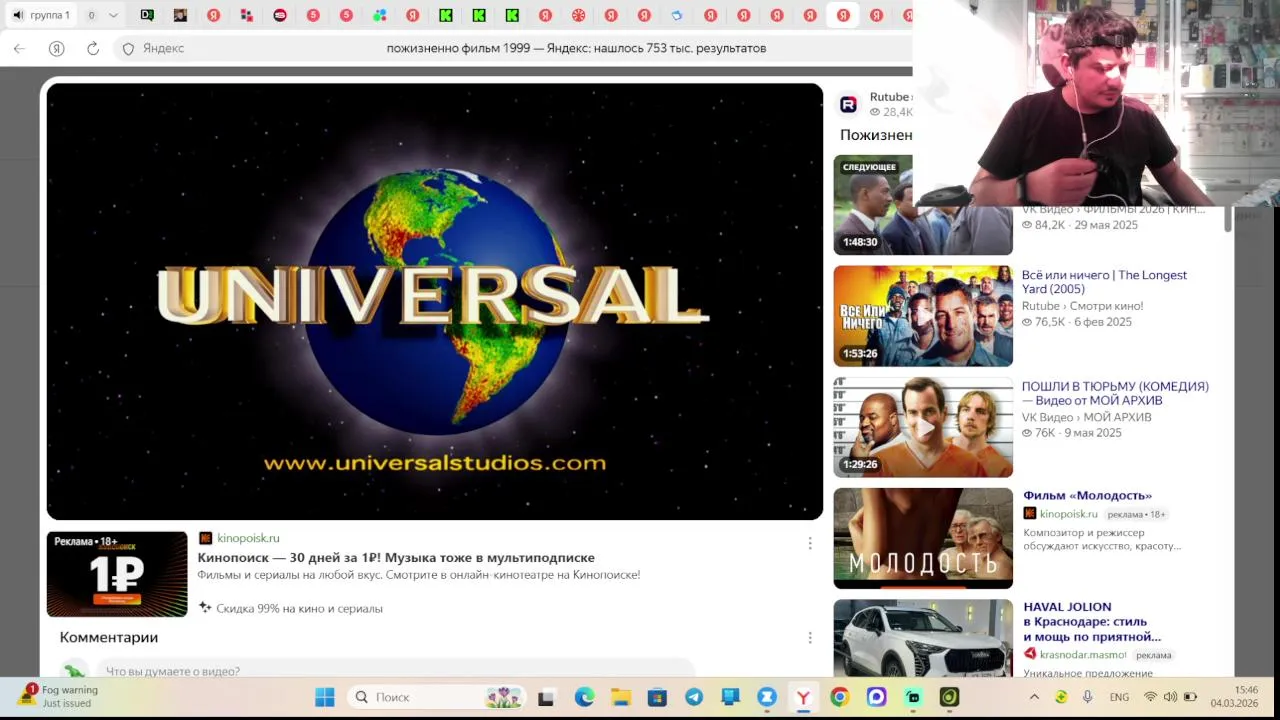Open Wi-Fi network tray icon
Image resolution: width=1280 pixels, height=720 pixels.
tap(1151, 697)
